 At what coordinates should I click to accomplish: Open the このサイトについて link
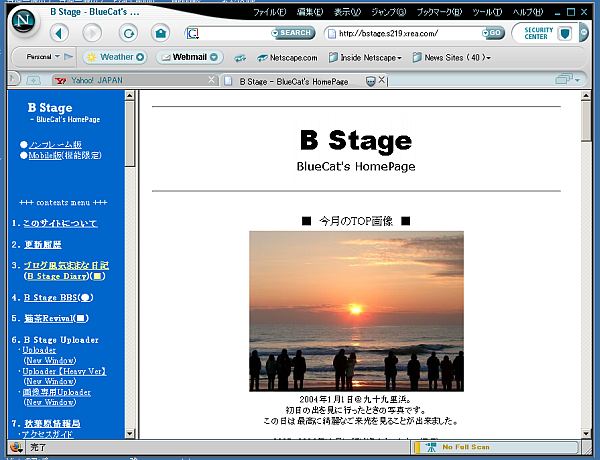[60, 223]
